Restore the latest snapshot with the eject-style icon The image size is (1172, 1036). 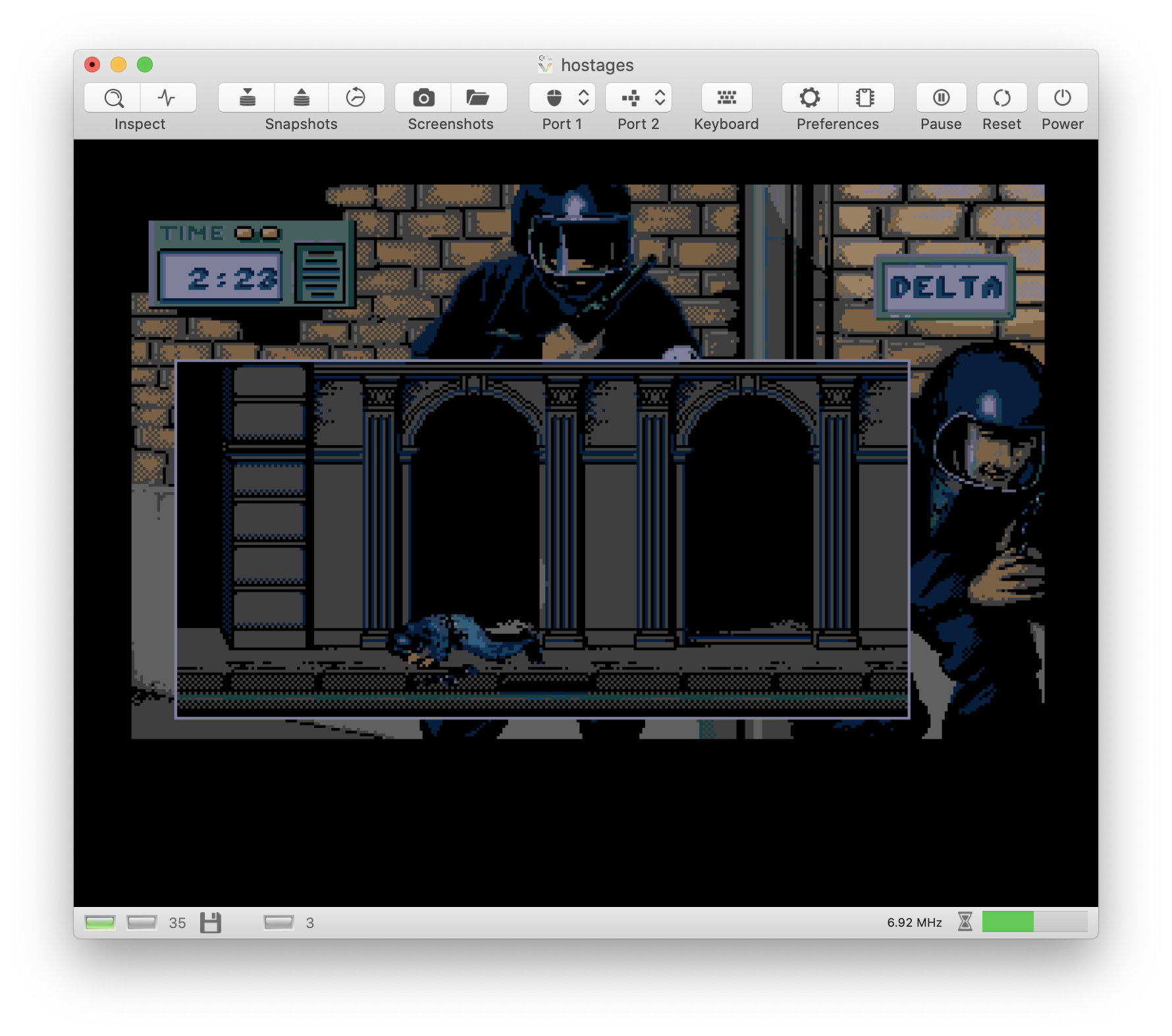(302, 98)
